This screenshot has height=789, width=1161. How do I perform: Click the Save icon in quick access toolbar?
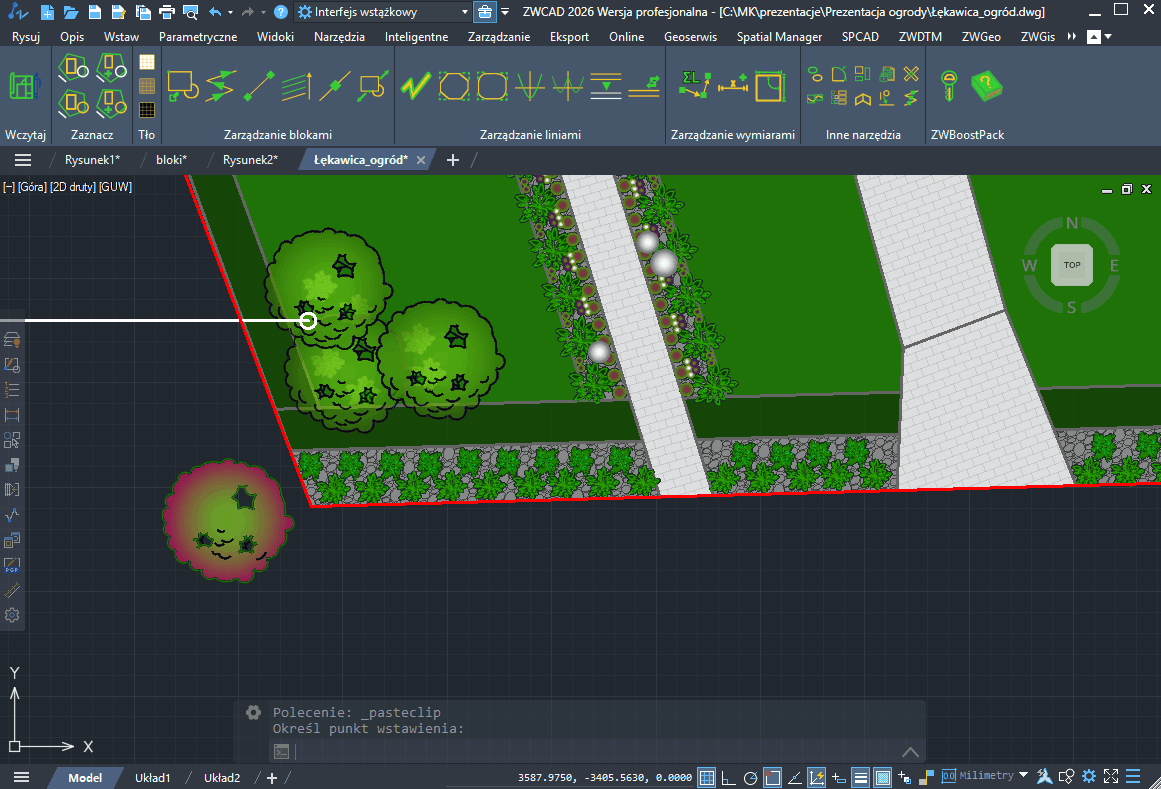94,12
